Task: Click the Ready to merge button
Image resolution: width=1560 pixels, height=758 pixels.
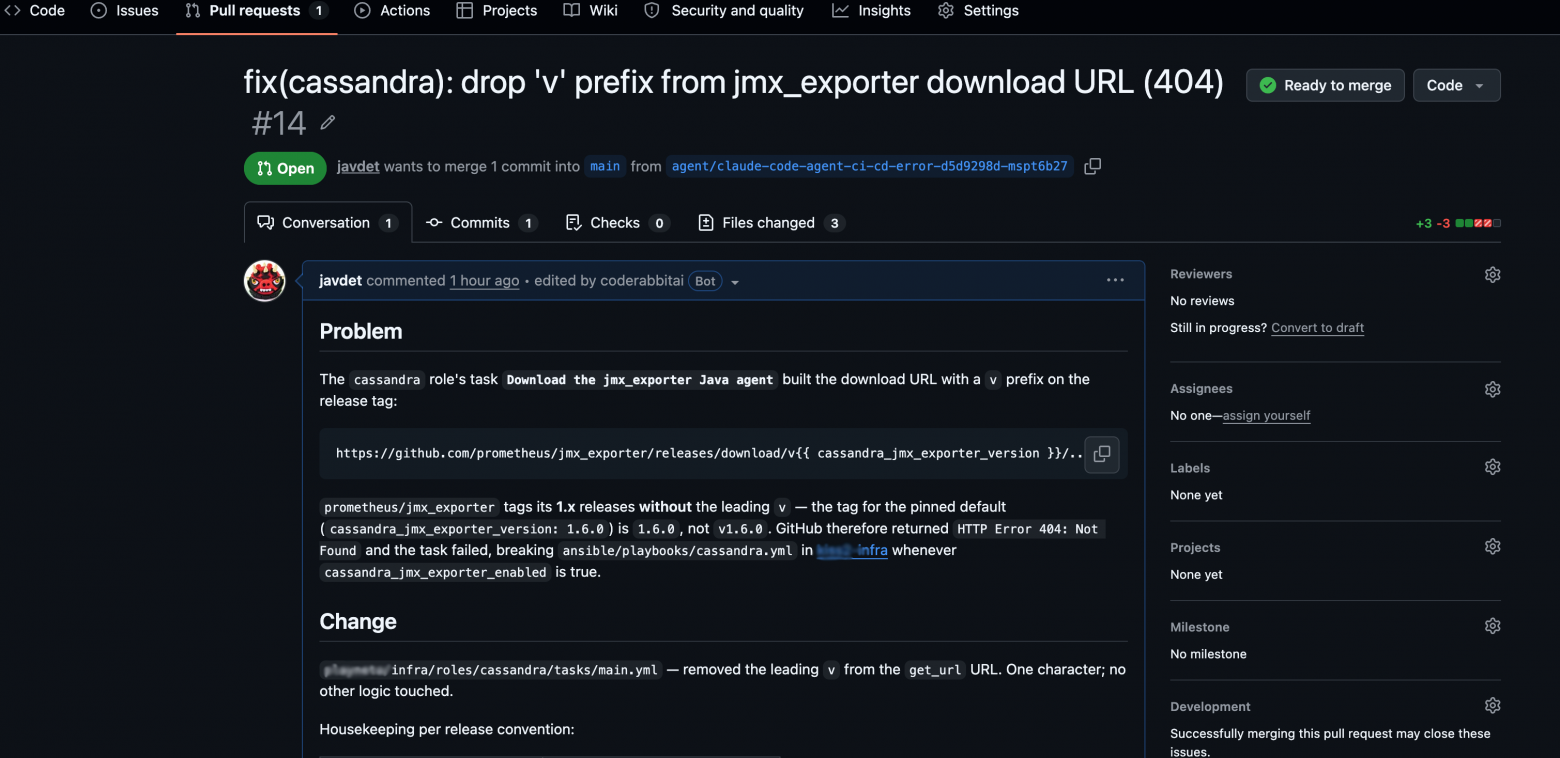Action: click(1325, 85)
